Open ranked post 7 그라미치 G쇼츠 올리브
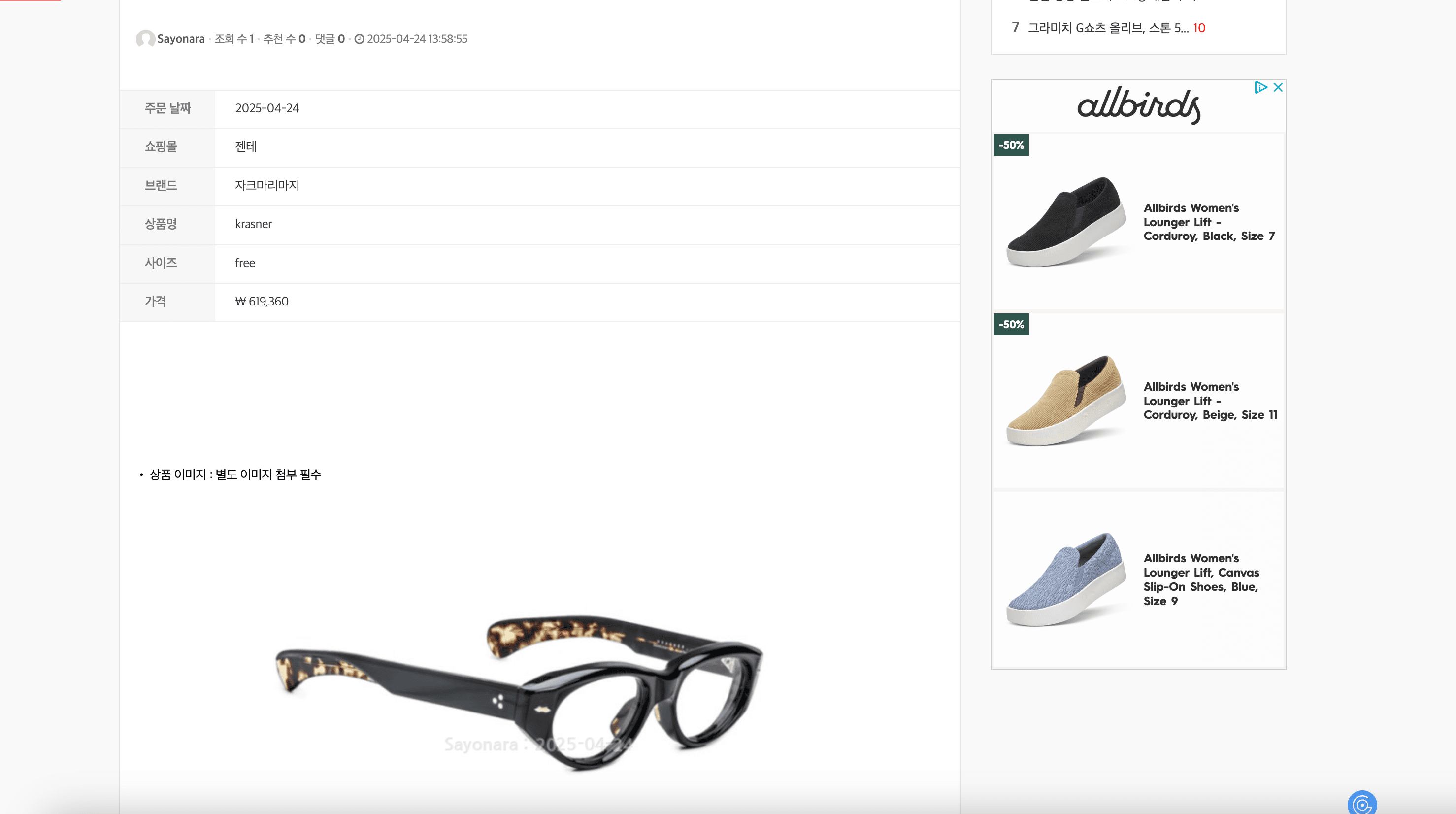 (1108, 28)
